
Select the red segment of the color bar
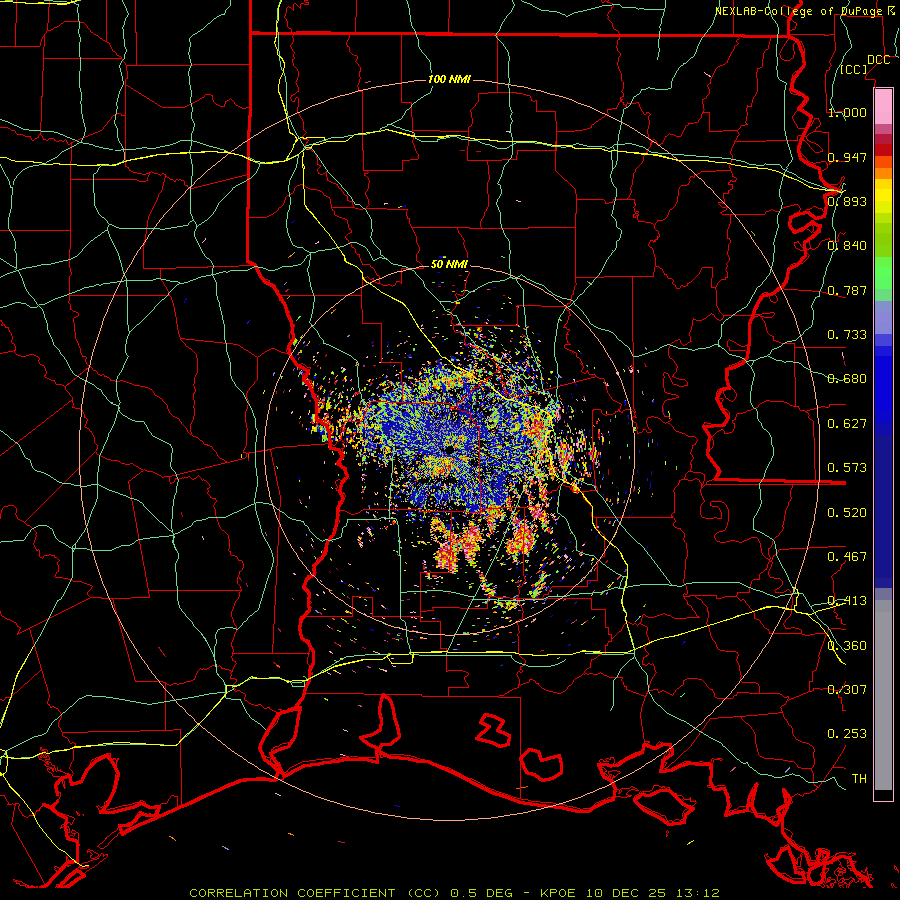coord(883,150)
